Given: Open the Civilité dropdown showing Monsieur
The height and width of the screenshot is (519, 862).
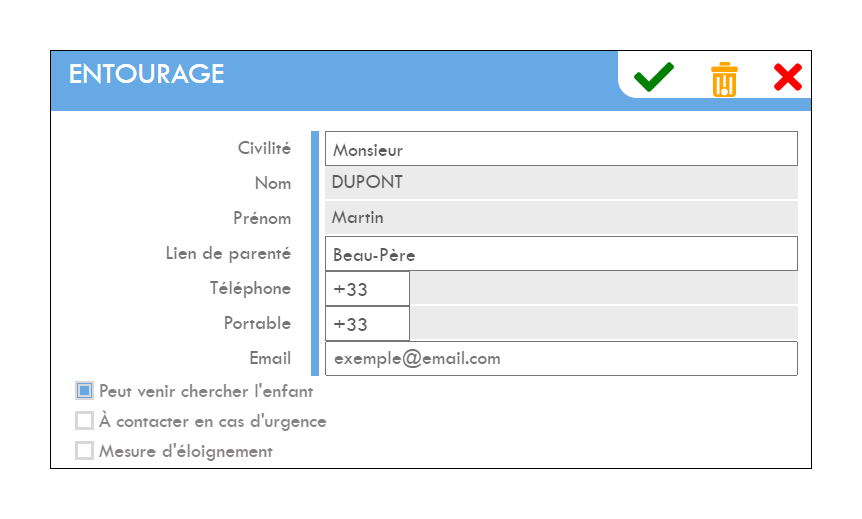Looking at the screenshot, I should click(x=561, y=148).
